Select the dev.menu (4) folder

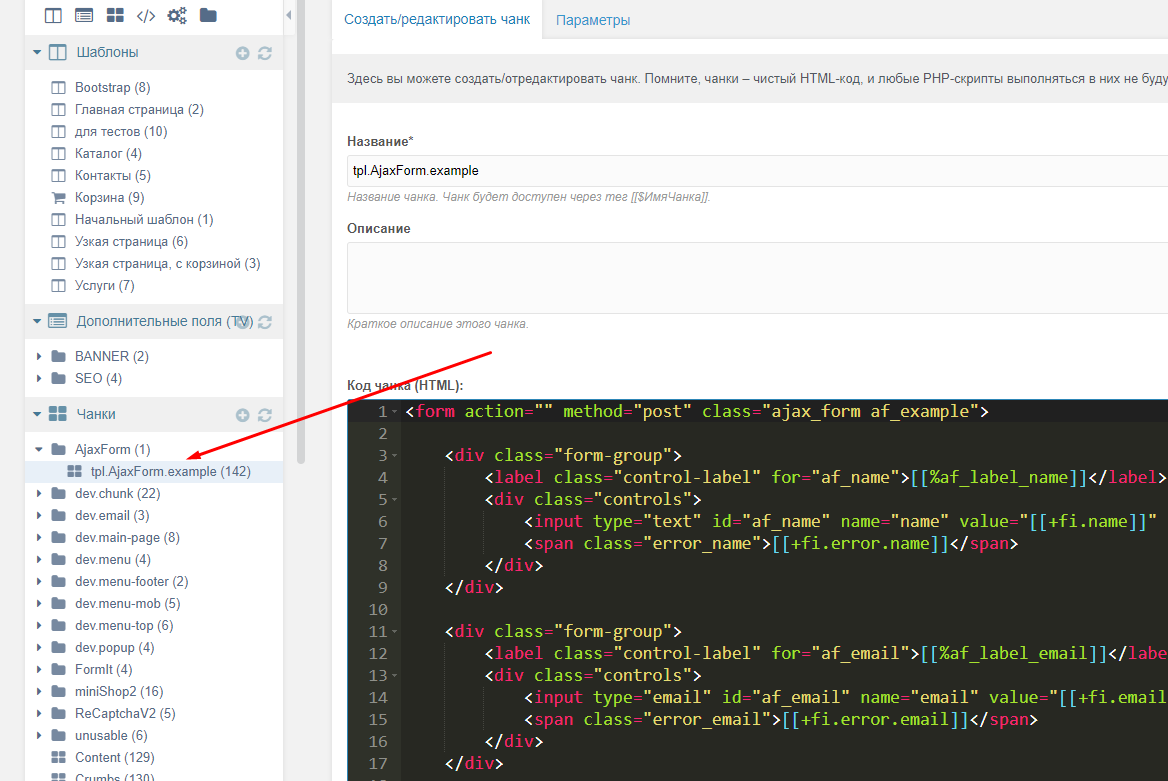pos(112,560)
